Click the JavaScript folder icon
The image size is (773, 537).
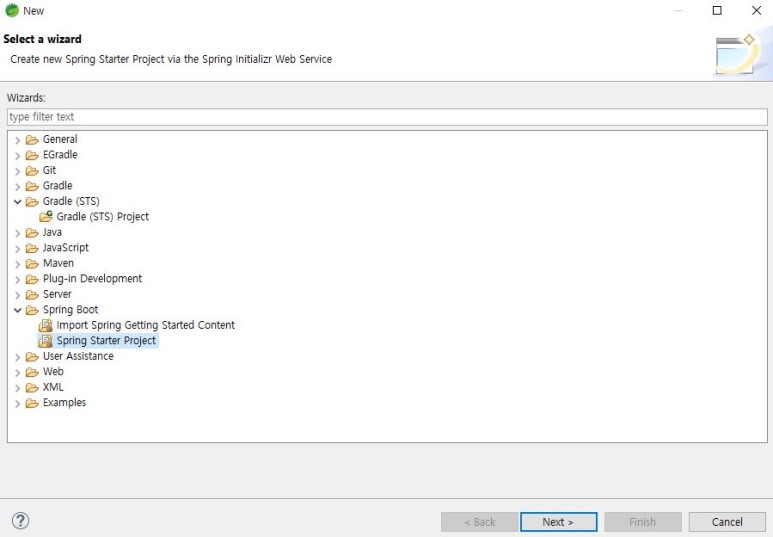pos(32,248)
